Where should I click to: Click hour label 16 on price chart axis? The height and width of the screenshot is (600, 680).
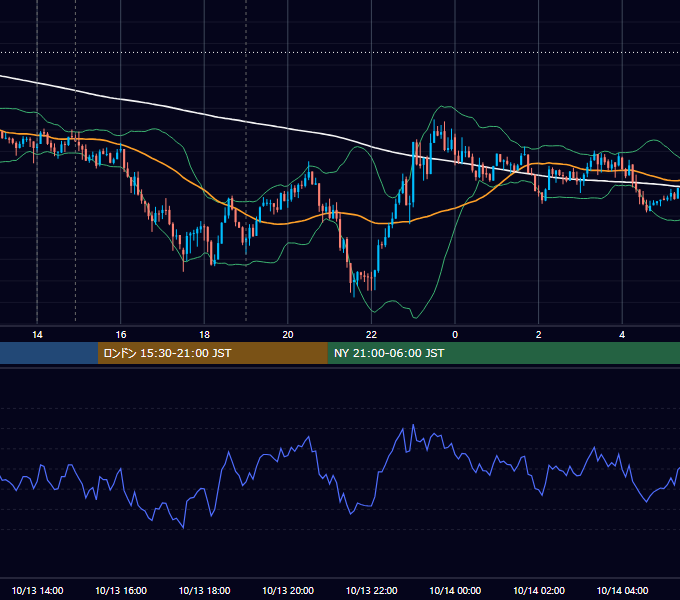tap(121, 335)
